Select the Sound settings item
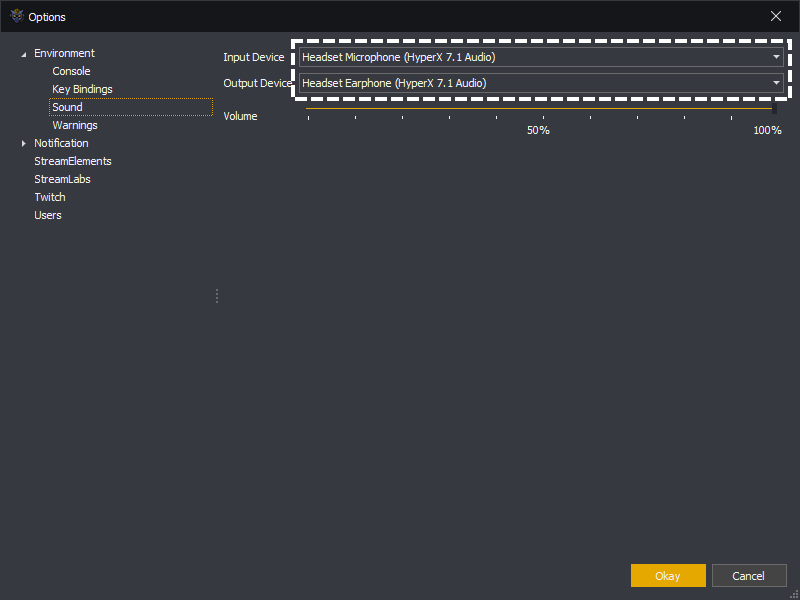This screenshot has width=800, height=600. (131, 107)
